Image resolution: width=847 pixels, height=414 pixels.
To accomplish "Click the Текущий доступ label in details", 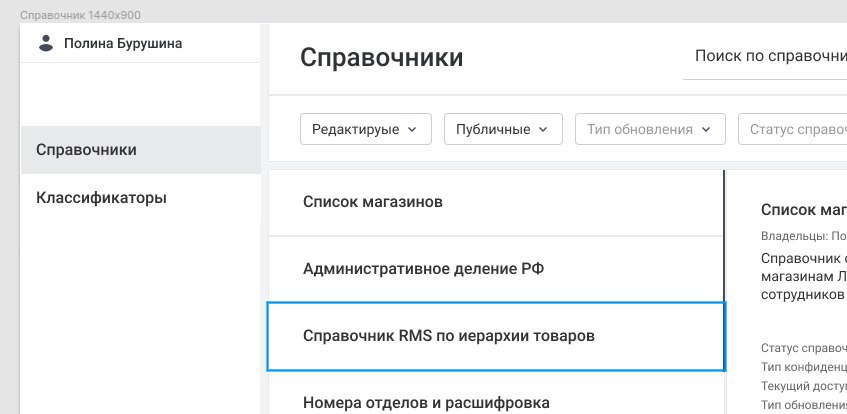I will (804, 386).
